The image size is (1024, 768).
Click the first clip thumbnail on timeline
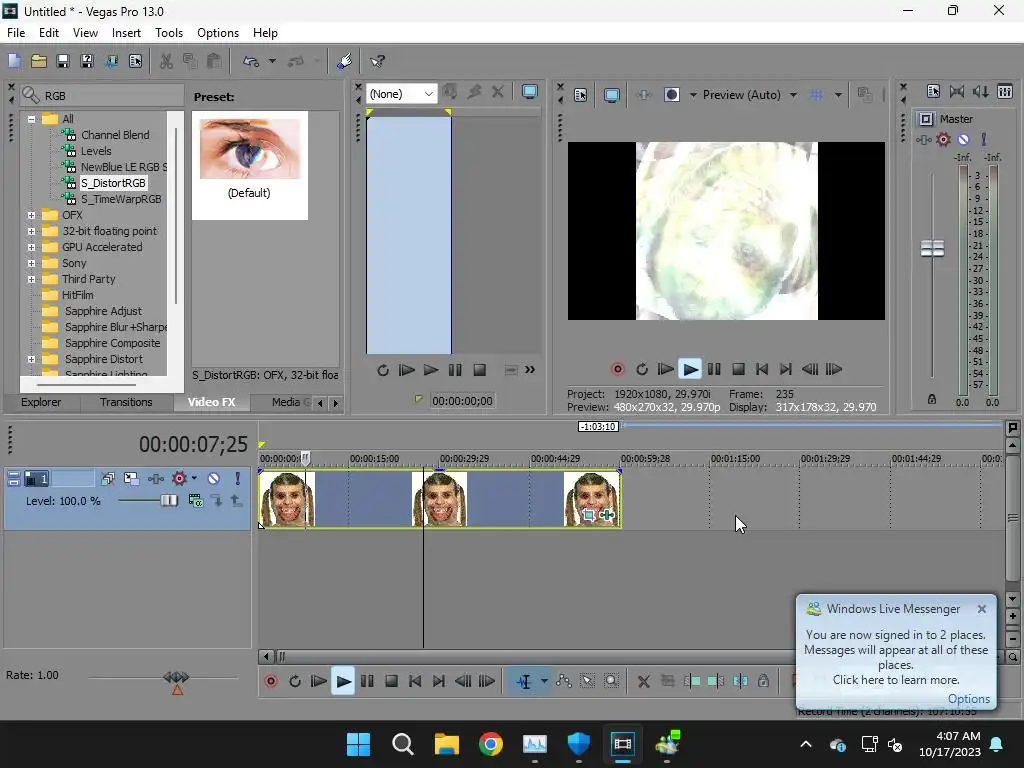click(x=287, y=500)
